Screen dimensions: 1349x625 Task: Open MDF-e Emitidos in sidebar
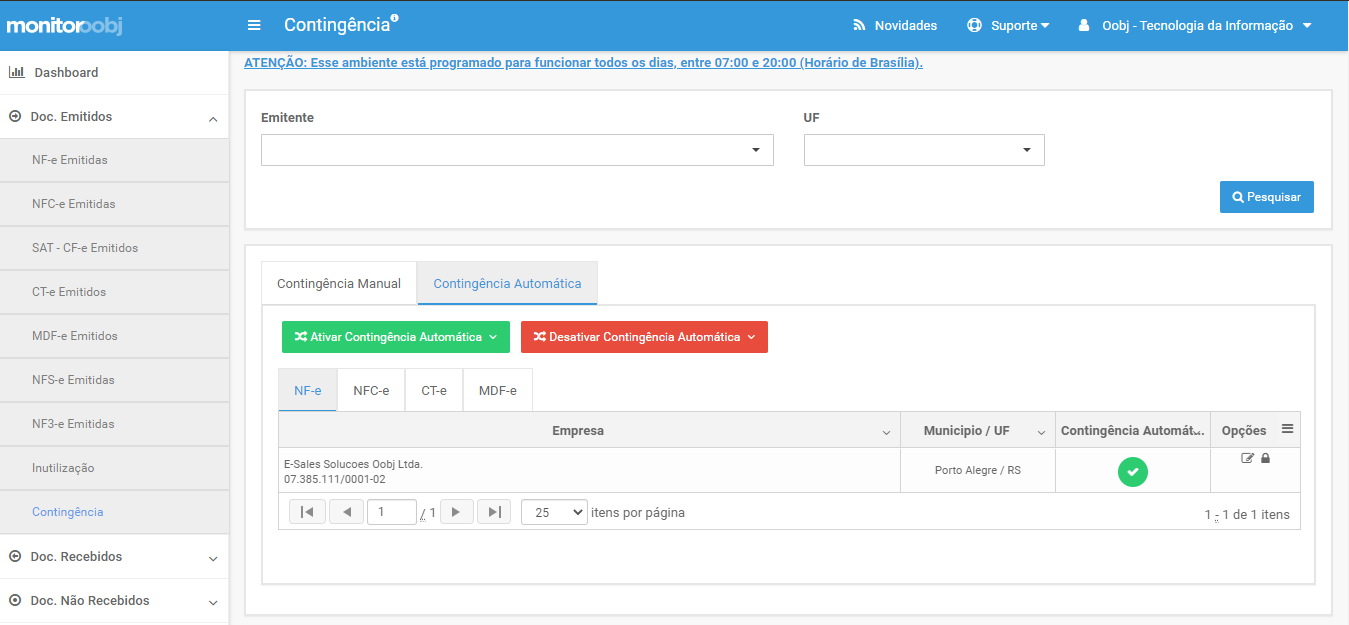point(114,336)
